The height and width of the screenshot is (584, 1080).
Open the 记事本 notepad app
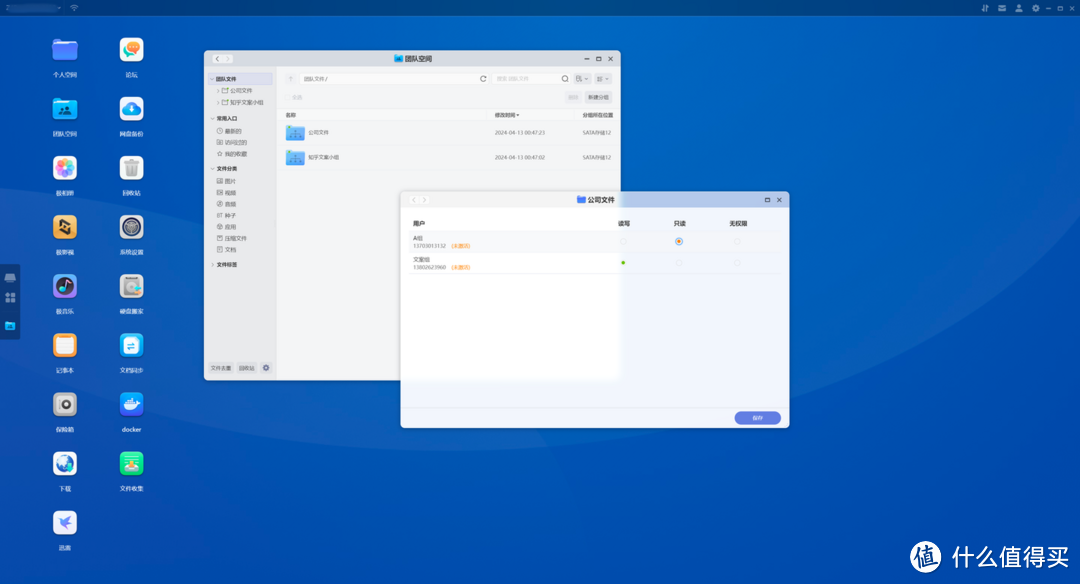click(65, 346)
